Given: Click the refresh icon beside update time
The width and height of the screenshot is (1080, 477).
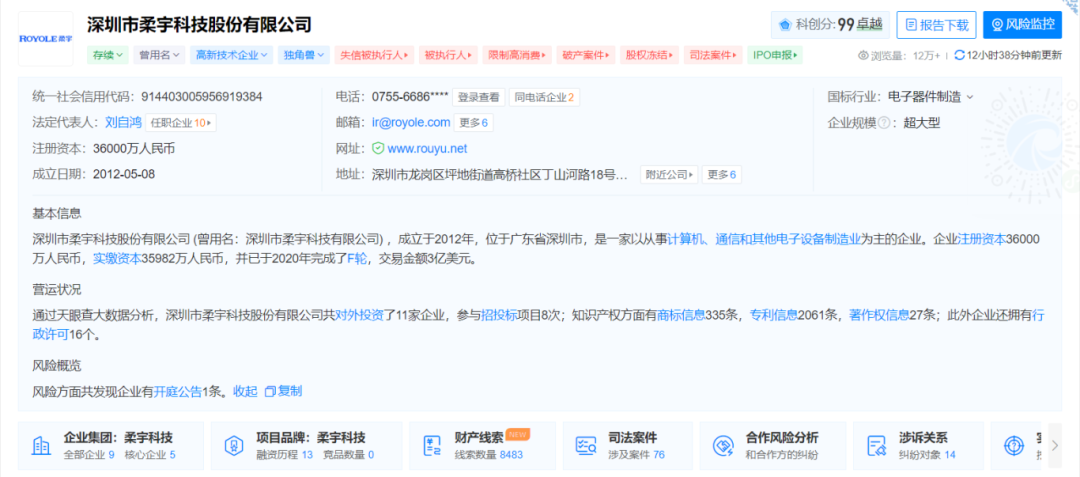Looking at the screenshot, I should (x=959, y=56).
